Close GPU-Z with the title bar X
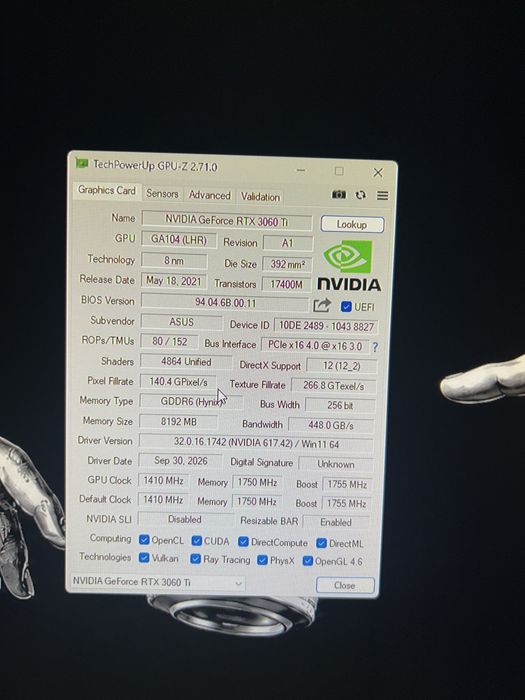Image resolution: width=525 pixels, height=700 pixels. (x=378, y=172)
